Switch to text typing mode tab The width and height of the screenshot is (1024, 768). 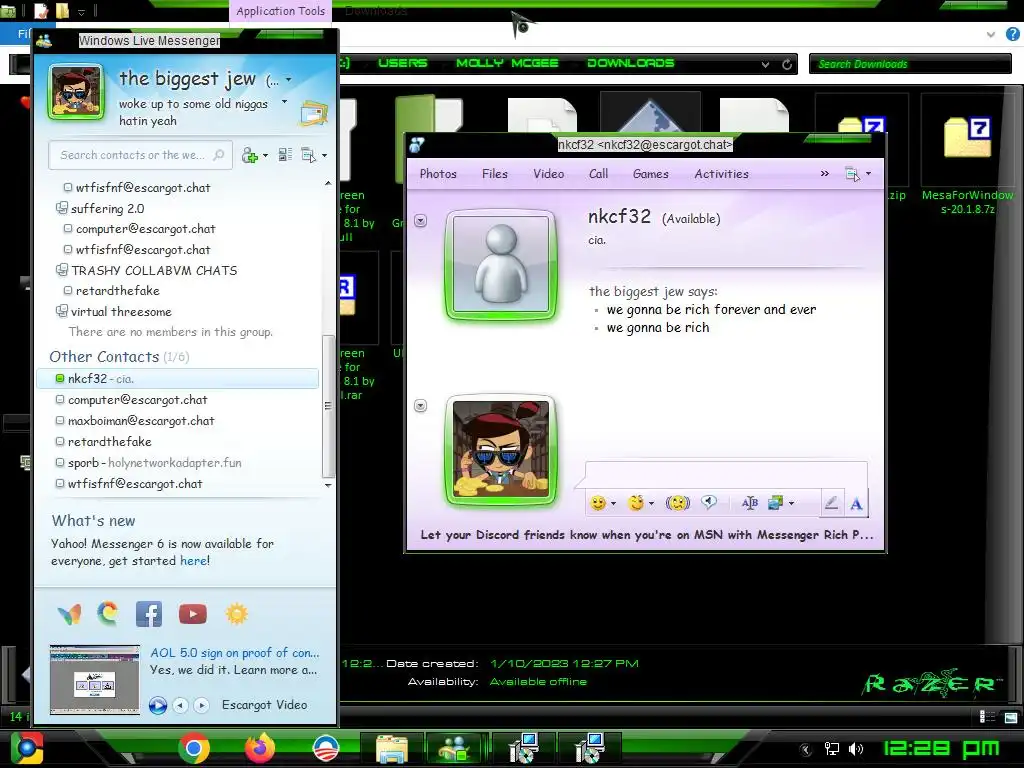(x=856, y=503)
